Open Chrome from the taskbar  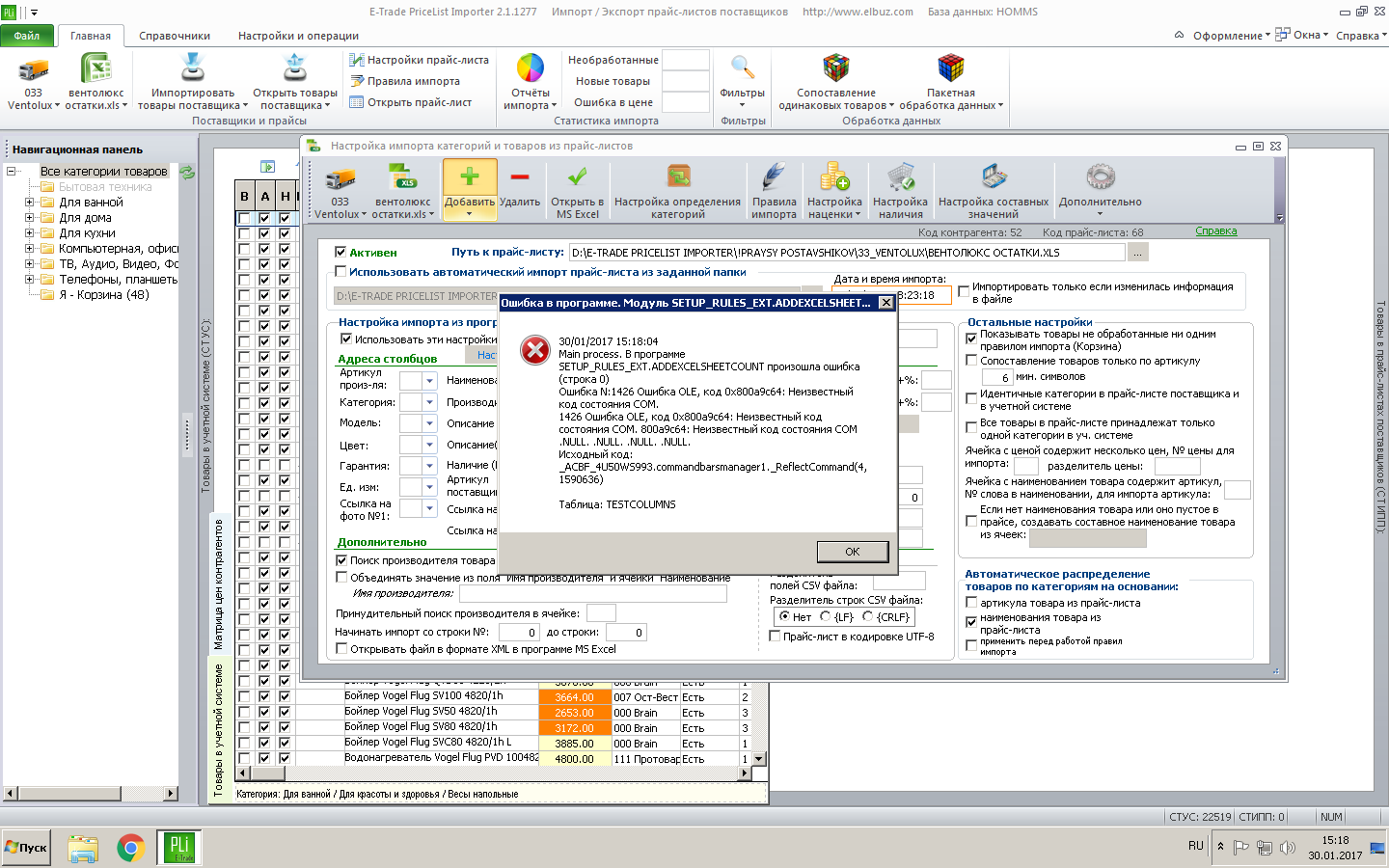tap(130, 848)
